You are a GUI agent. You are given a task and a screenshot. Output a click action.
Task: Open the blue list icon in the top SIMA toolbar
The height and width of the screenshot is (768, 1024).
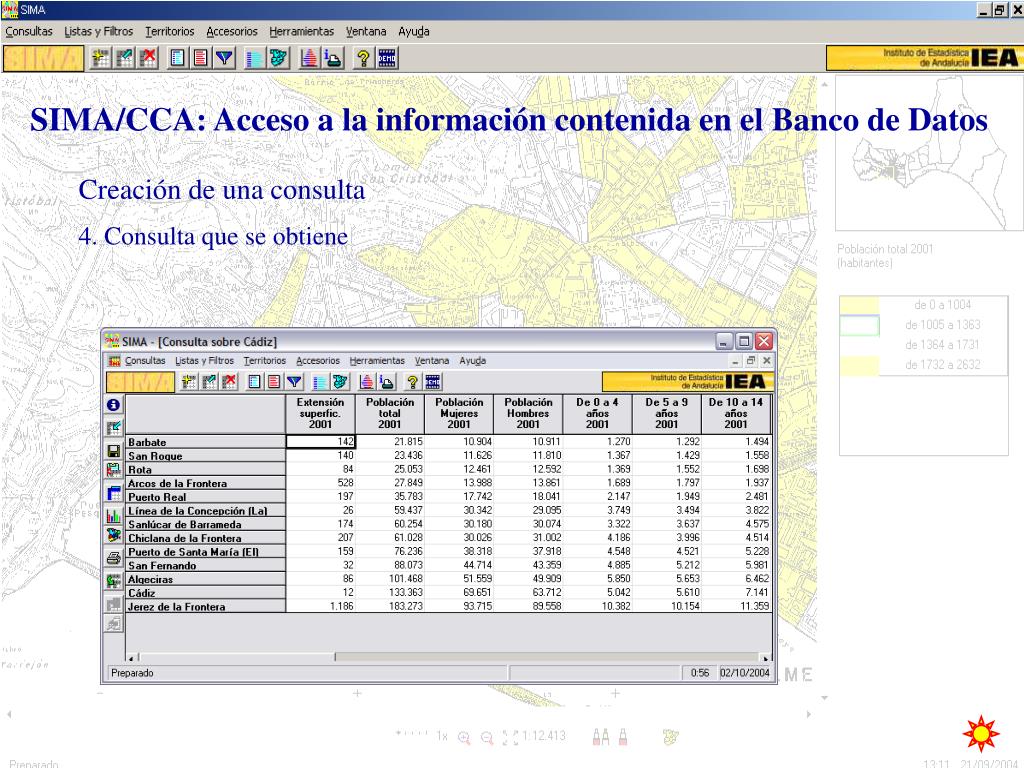pos(178,58)
